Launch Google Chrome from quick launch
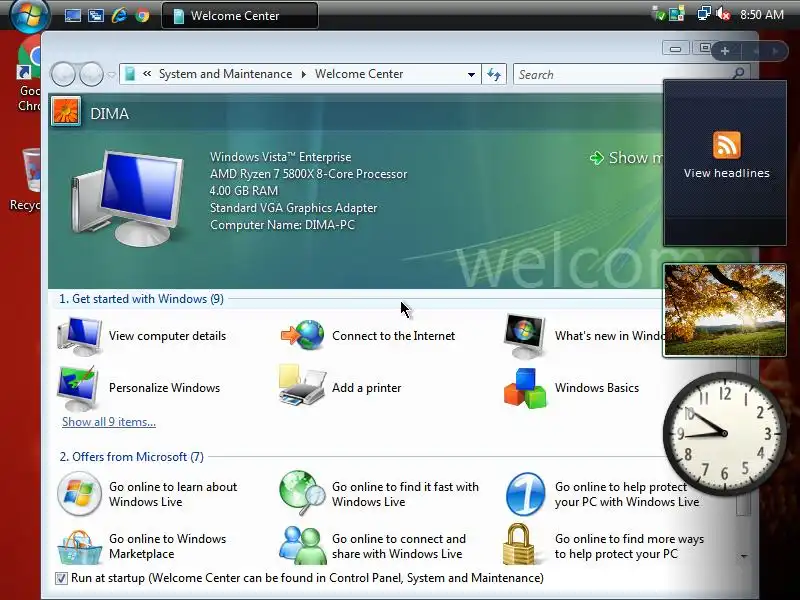 142,15
